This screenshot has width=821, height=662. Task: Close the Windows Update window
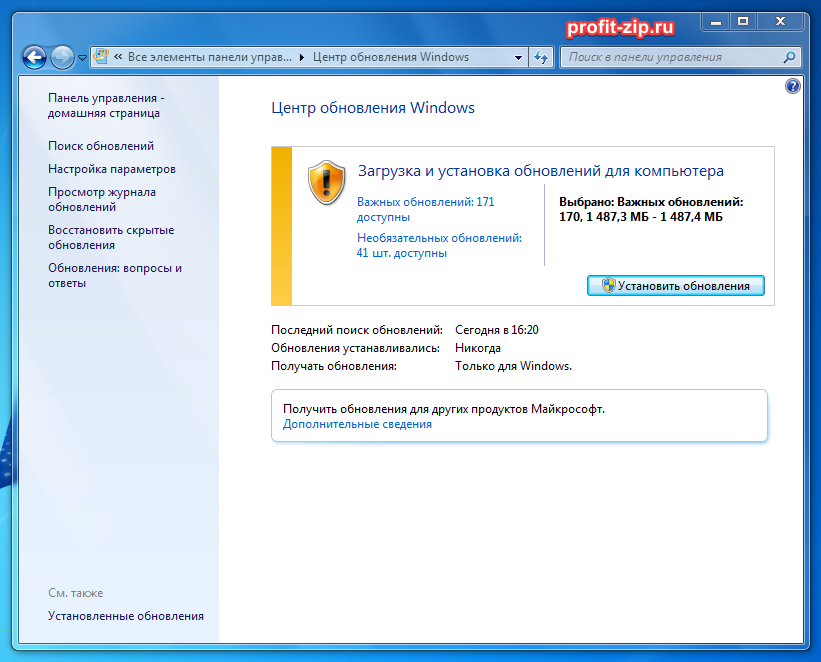(x=780, y=21)
